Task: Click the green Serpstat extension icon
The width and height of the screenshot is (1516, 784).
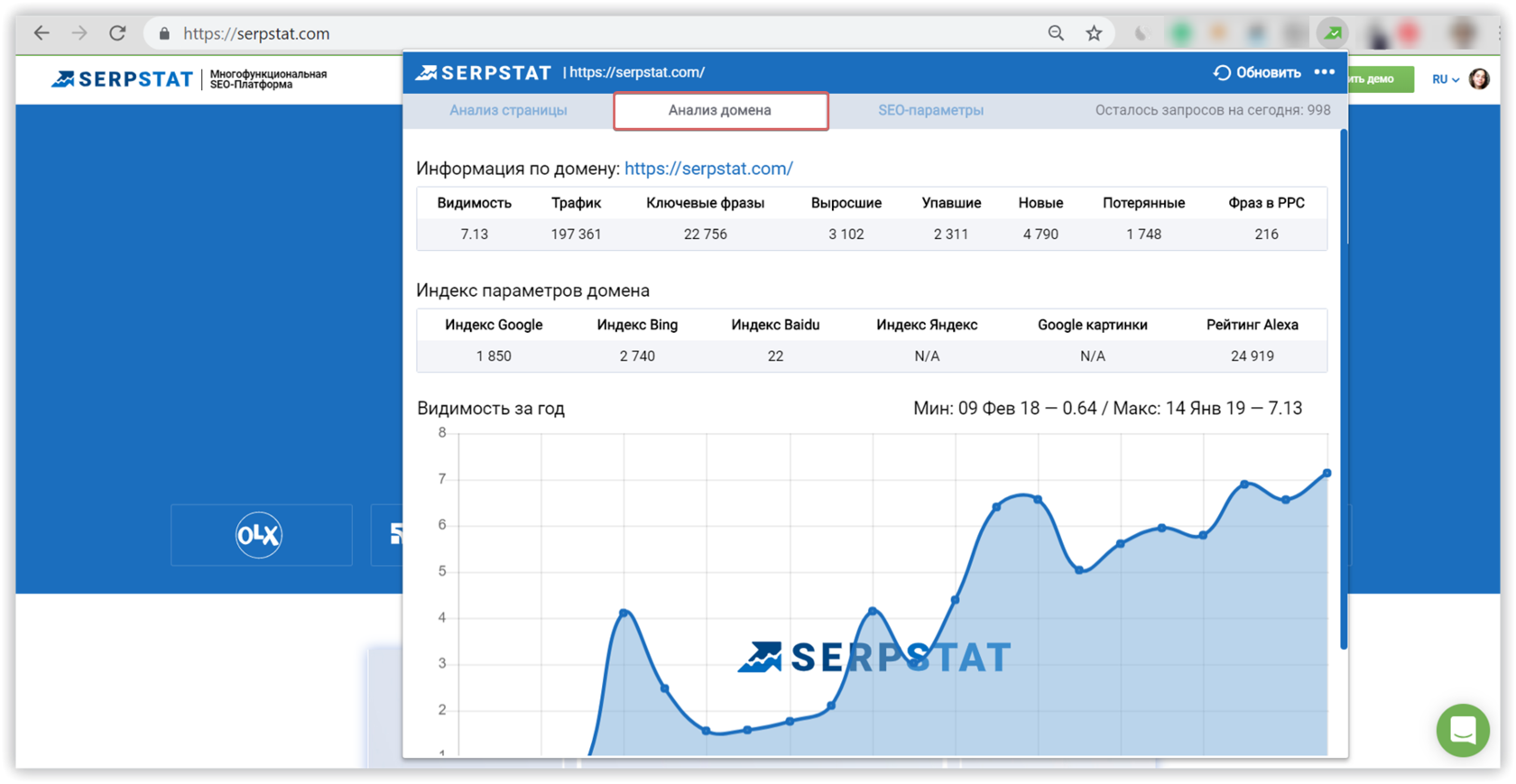Action: point(1332,33)
